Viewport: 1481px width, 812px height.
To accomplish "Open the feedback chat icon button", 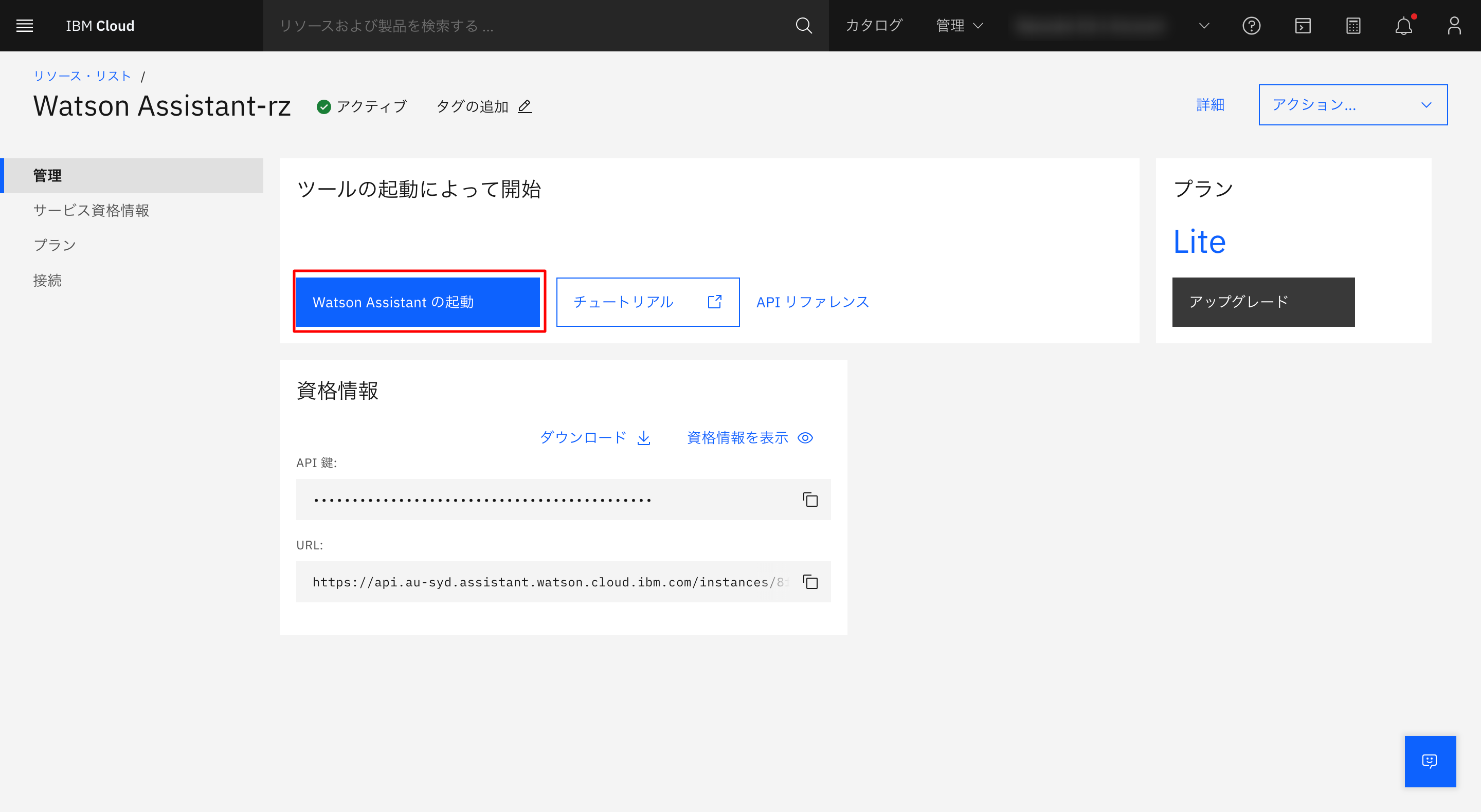I will click(x=1430, y=761).
